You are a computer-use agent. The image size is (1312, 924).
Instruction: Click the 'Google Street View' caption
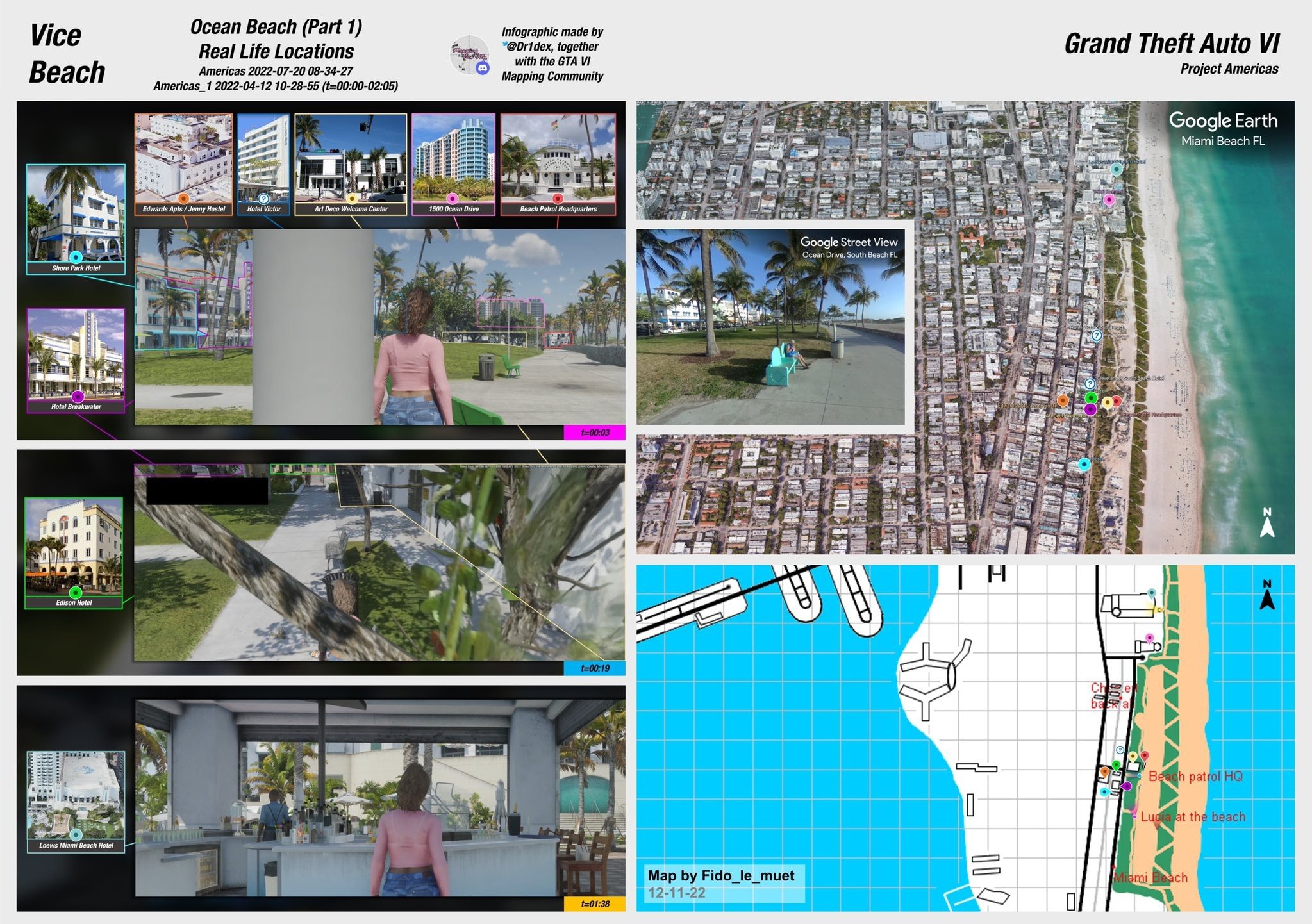point(849,242)
